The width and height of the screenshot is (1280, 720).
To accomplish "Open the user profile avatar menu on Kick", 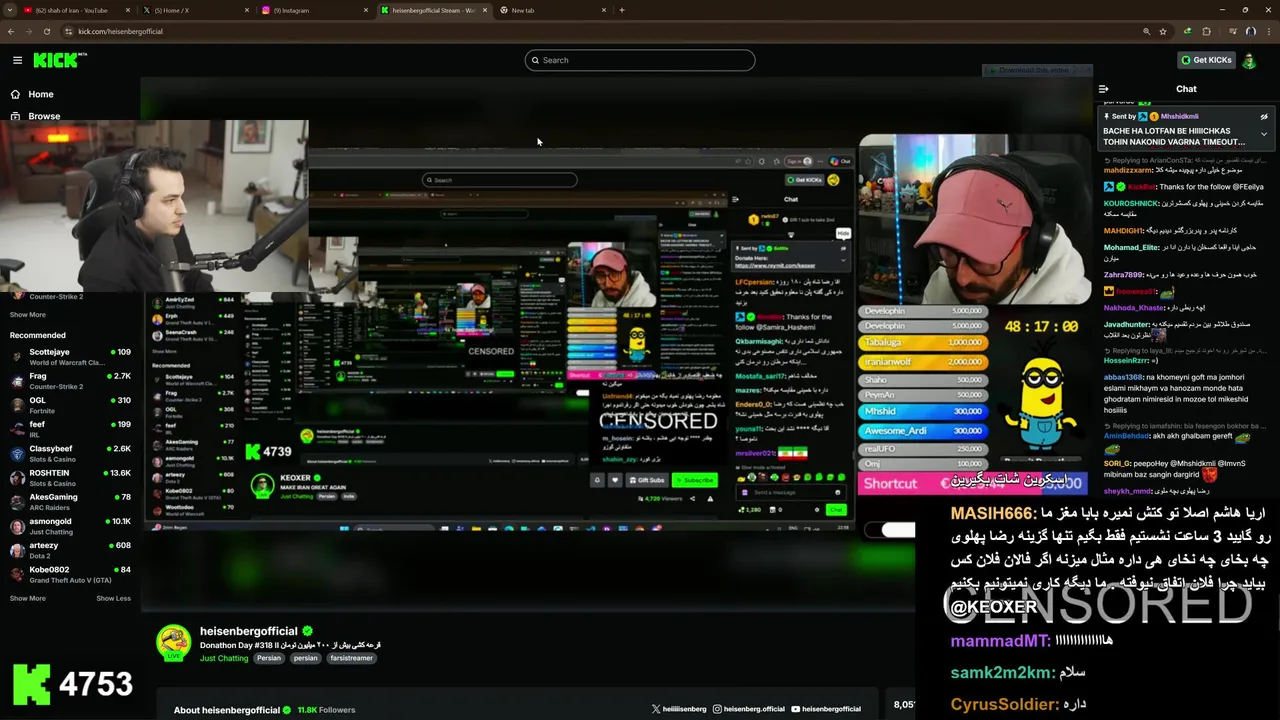I will pos(1249,60).
